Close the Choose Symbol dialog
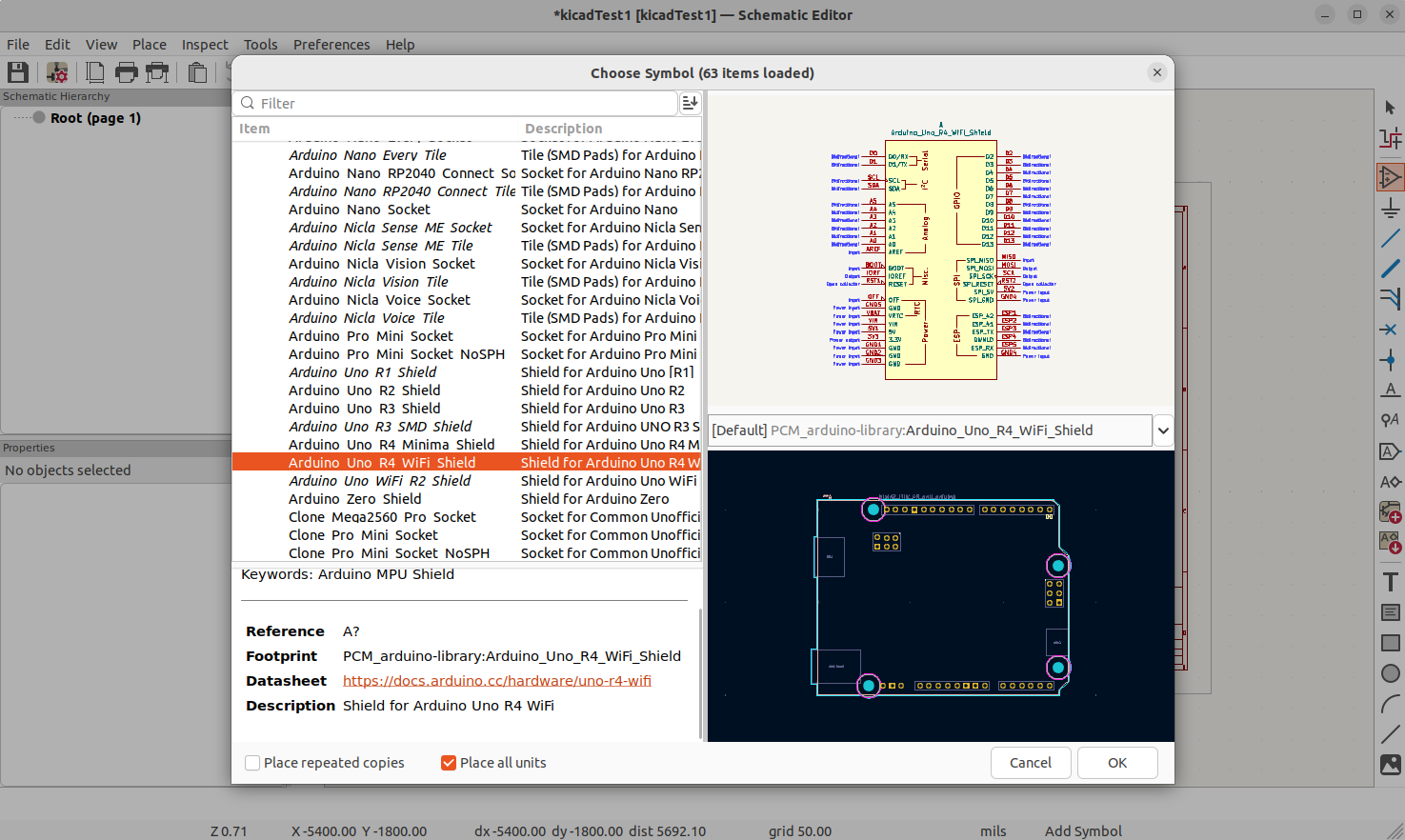The width and height of the screenshot is (1405, 840). [1157, 72]
